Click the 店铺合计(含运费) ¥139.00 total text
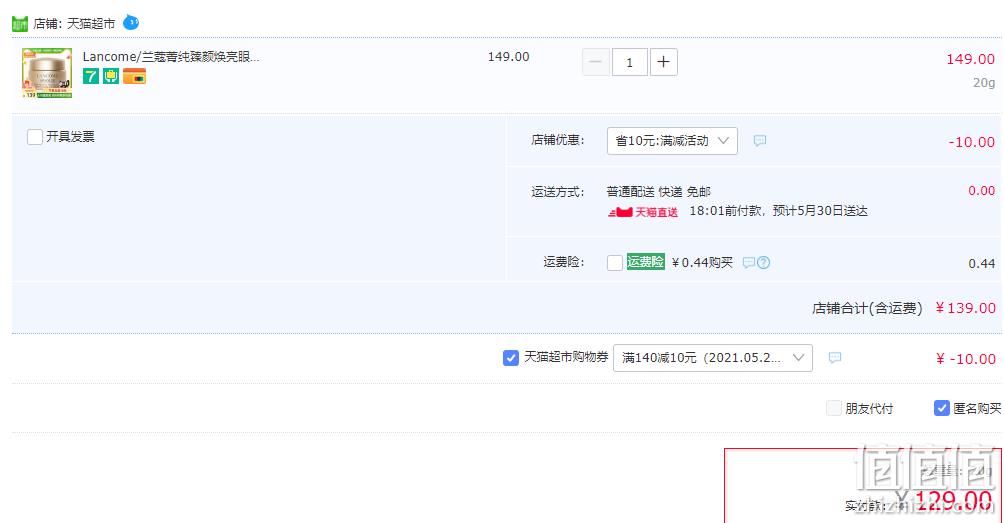Screen dimensions: 1004x523 pyautogui.click(x=903, y=308)
